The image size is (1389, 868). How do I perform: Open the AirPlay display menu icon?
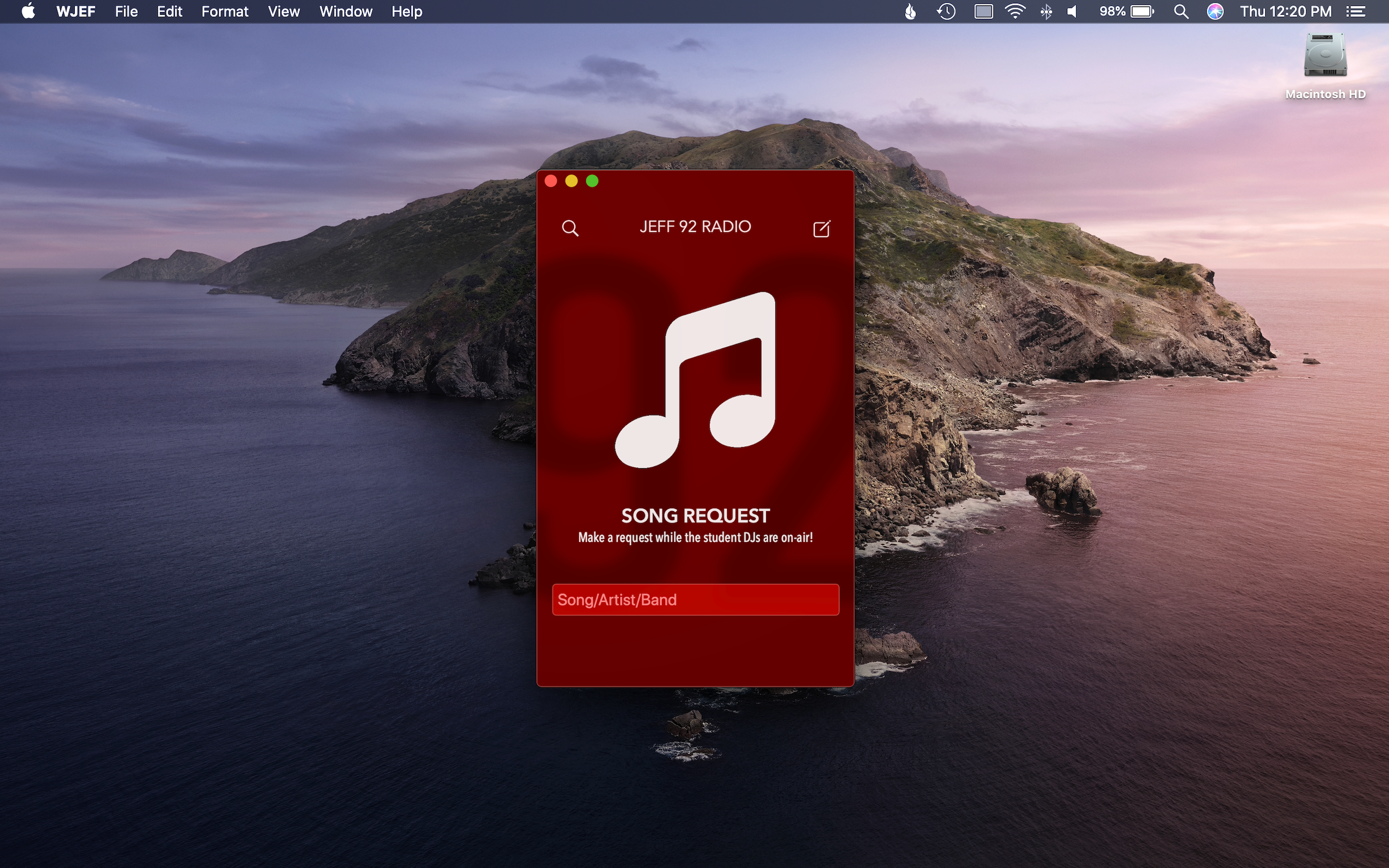tap(983, 11)
